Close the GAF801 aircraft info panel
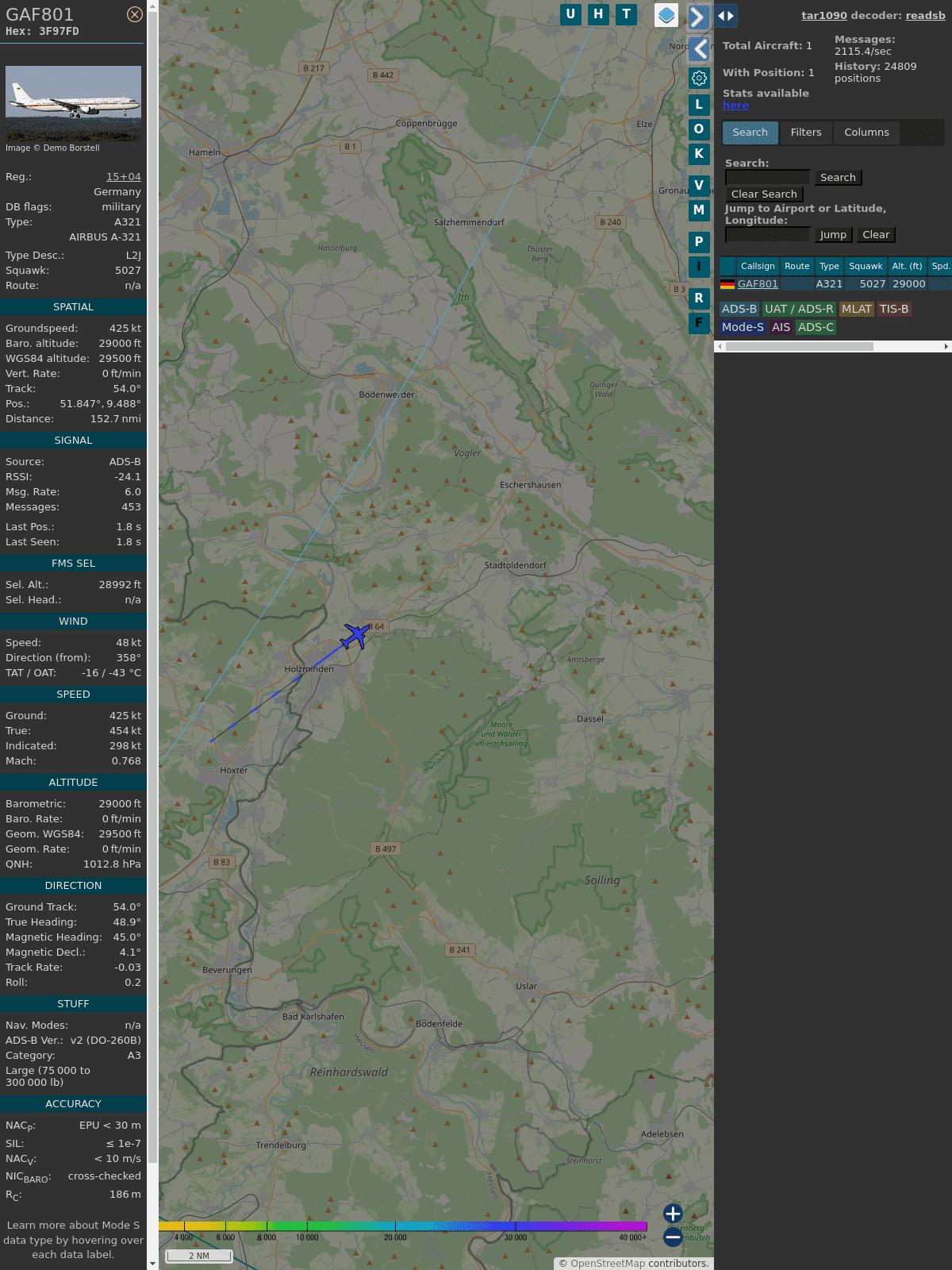952x1270 pixels. 135,14
